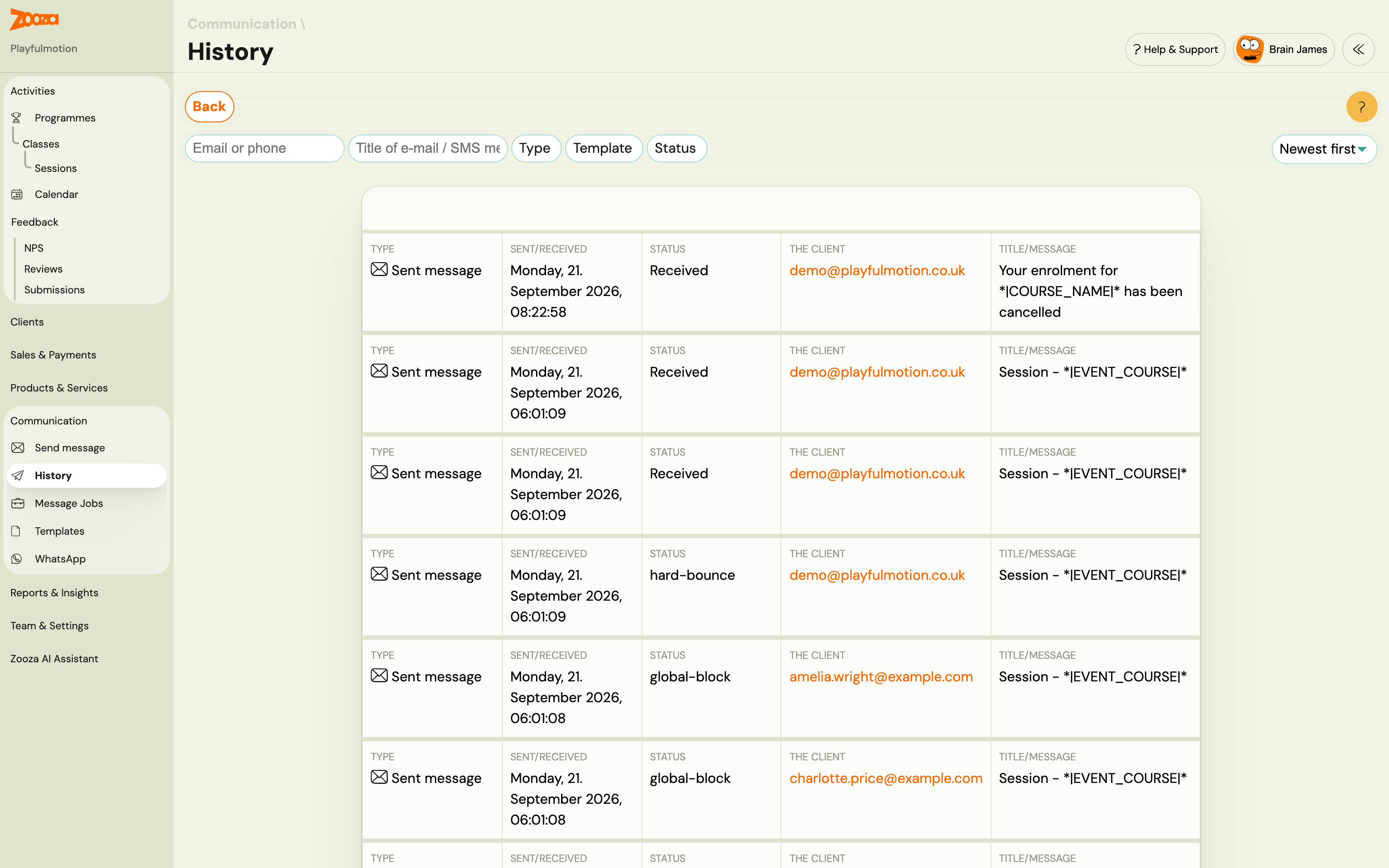Focus the Email or phone field
The width and height of the screenshot is (1389, 868).
265,148
